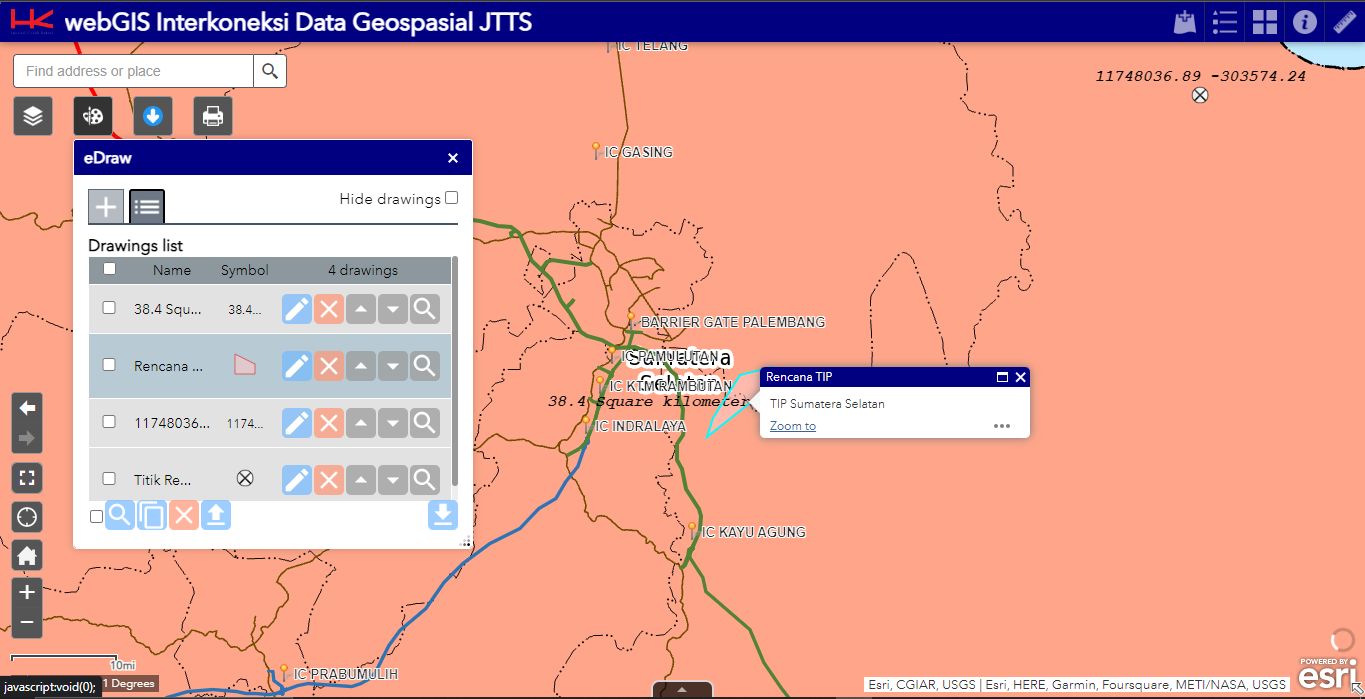Zoom to the 11748036... drawing
The image size is (1365, 699).
tap(425, 423)
